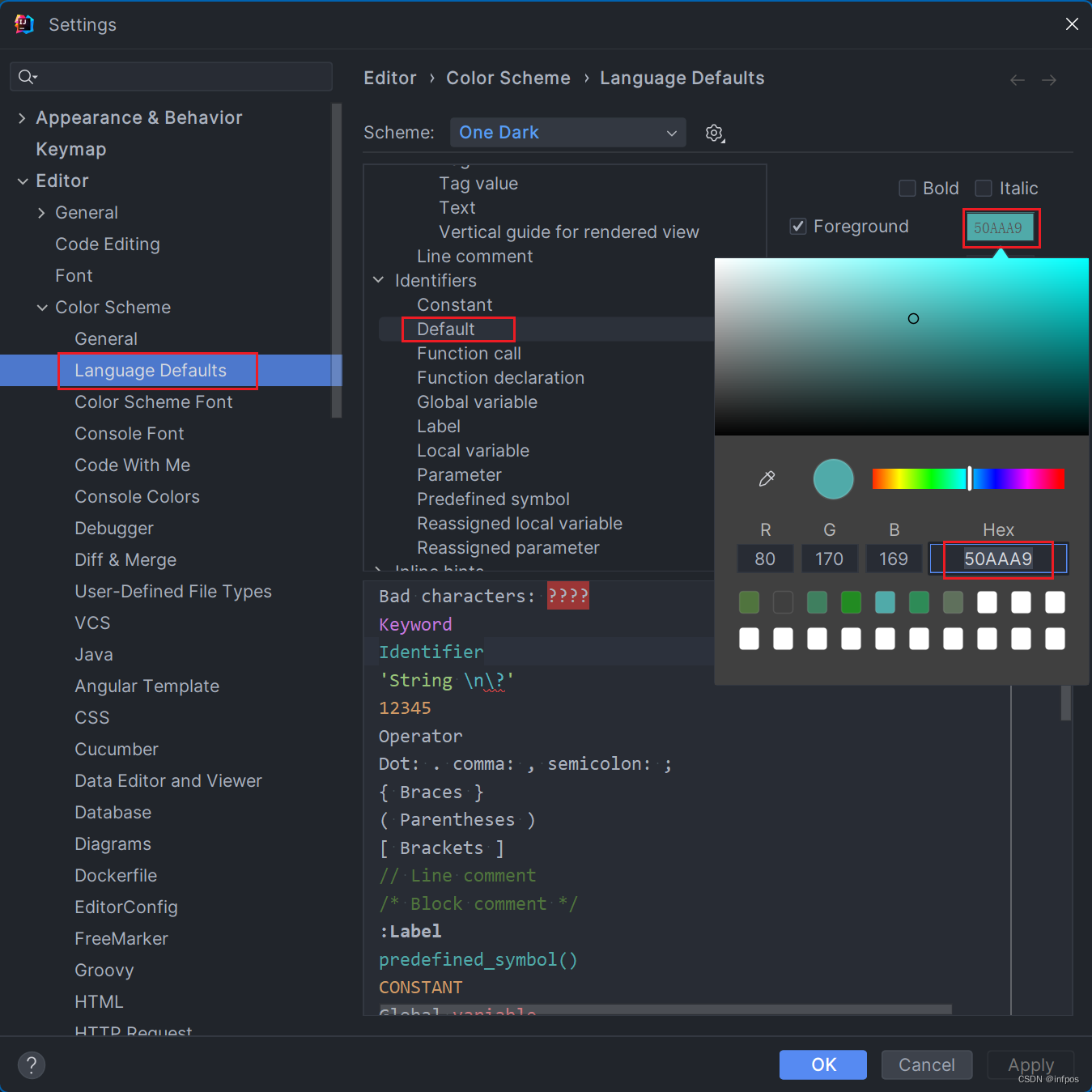This screenshot has width=1092, height=1092.
Task: Collapse the Editor section
Action: pyautogui.click(x=22, y=181)
